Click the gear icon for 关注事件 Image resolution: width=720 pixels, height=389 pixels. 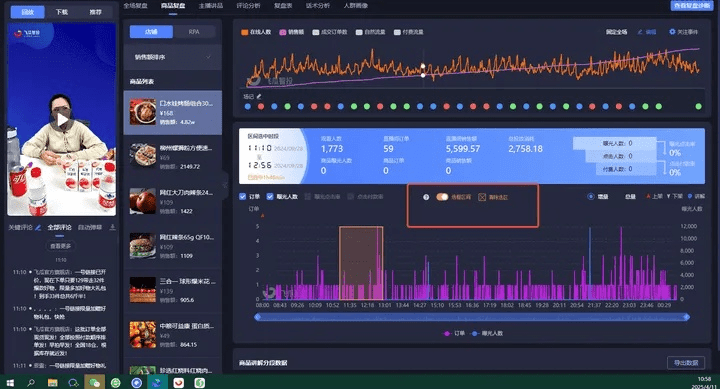click(x=672, y=32)
